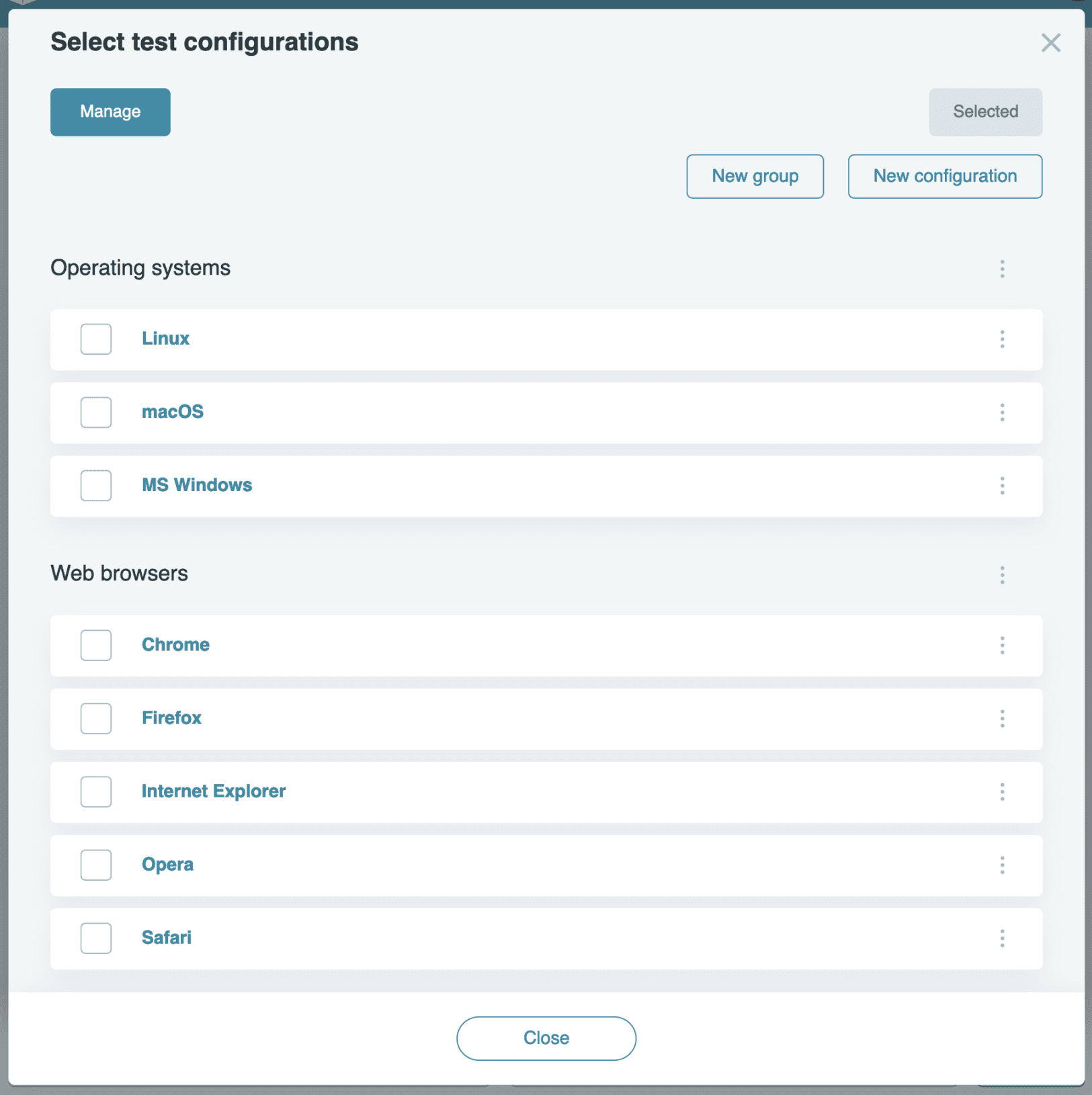Enable the Chrome configuration checkbox

(x=95, y=645)
